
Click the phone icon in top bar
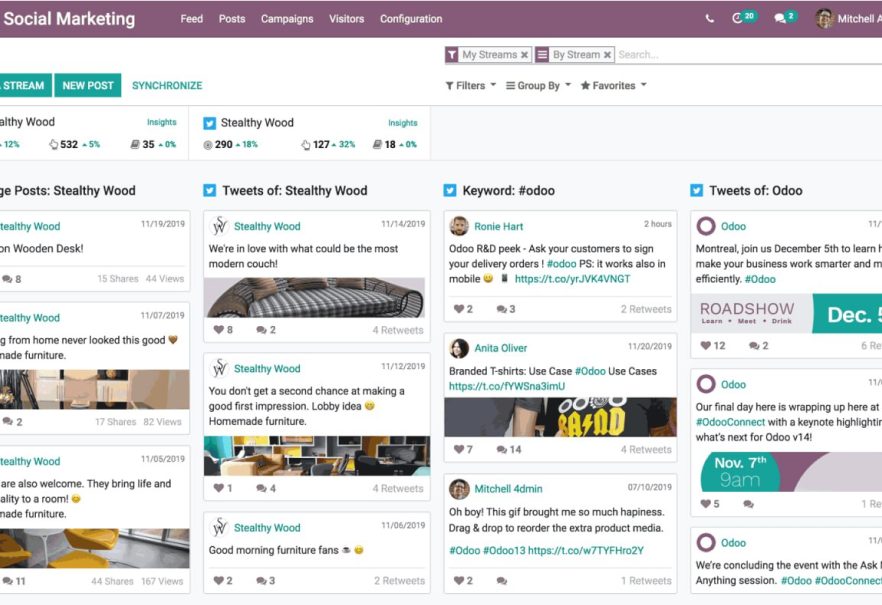(x=710, y=19)
